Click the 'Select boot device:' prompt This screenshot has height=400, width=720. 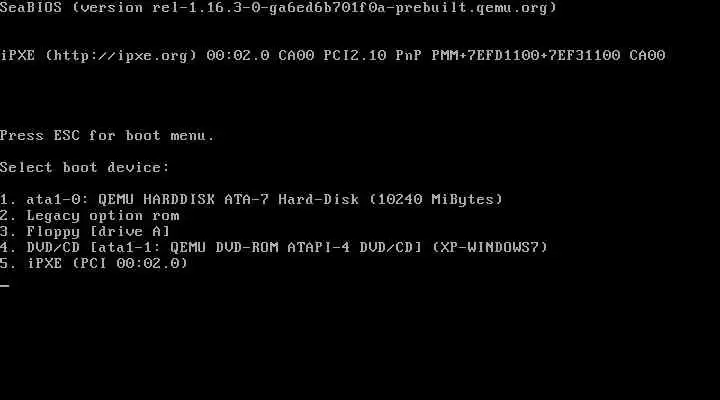point(85,167)
